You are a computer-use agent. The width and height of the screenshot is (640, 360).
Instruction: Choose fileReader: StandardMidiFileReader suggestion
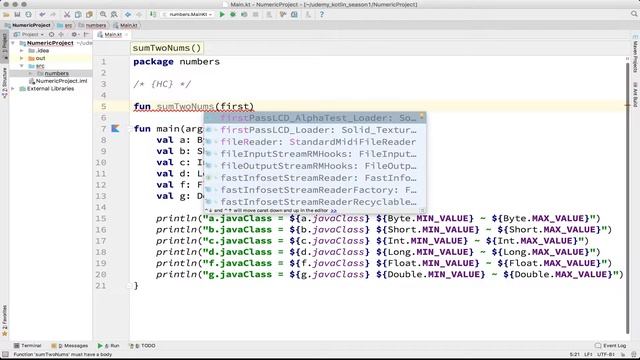[x=315, y=142]
